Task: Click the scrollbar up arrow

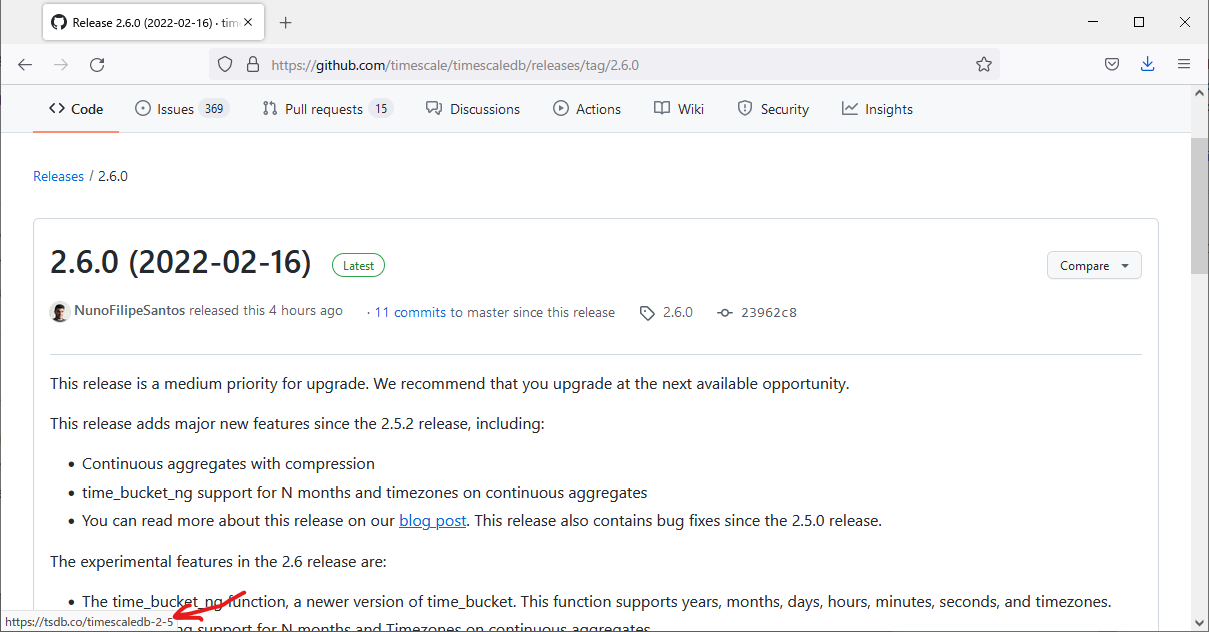Action: [1199, 91]
